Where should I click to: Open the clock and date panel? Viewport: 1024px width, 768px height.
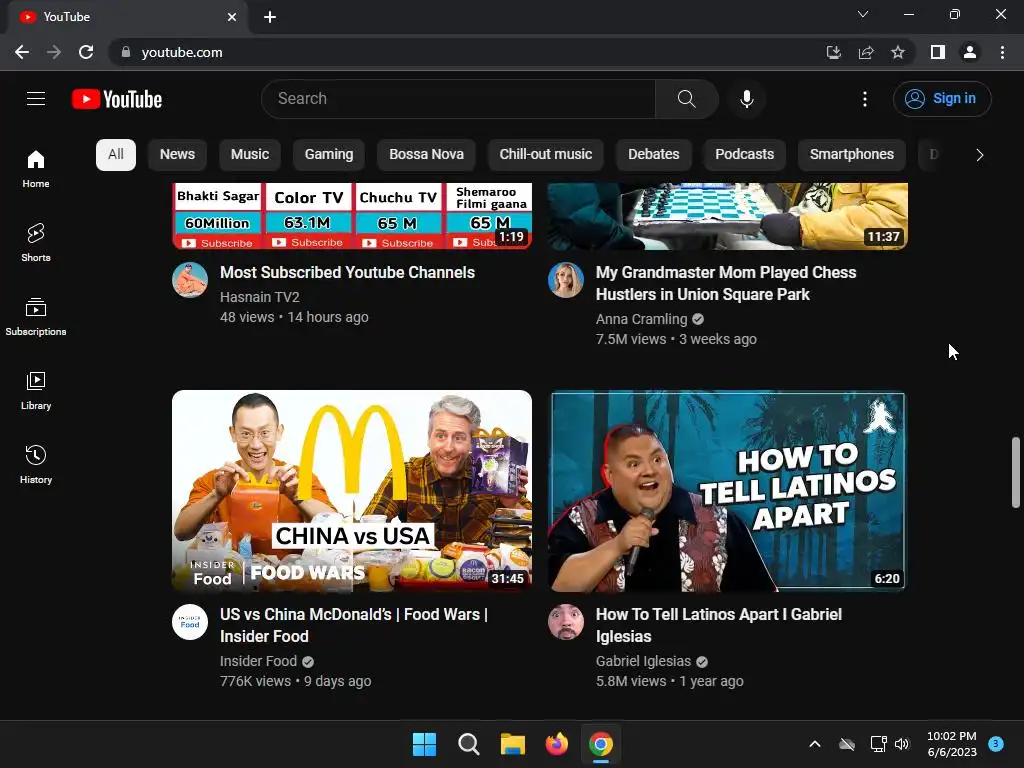(x=952, y=744)
